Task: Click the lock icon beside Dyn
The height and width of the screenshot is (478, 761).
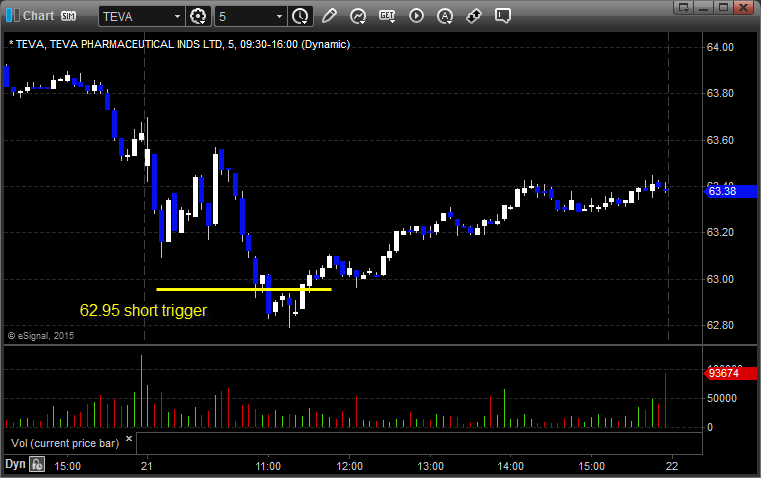Action: 36,464
